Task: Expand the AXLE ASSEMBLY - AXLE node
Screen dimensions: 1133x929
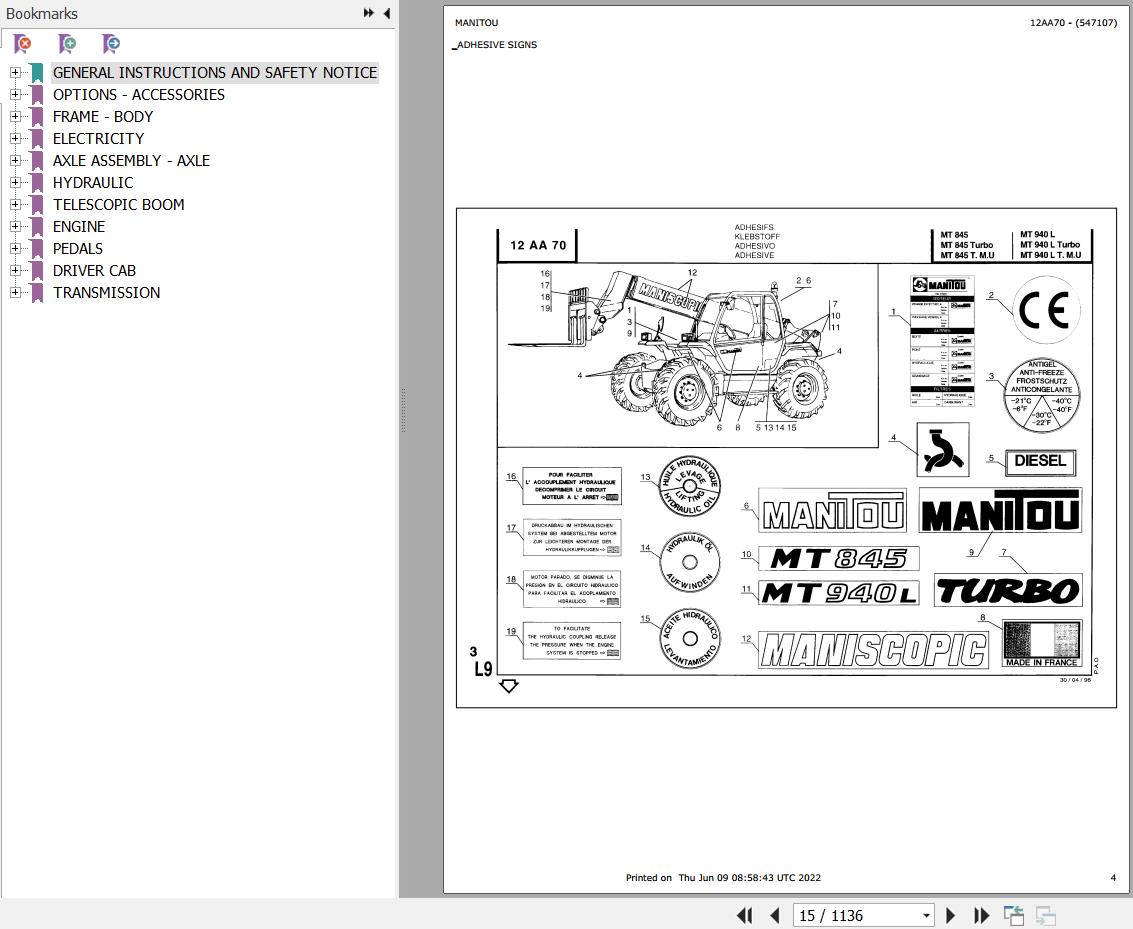Action: click(14, 160)
